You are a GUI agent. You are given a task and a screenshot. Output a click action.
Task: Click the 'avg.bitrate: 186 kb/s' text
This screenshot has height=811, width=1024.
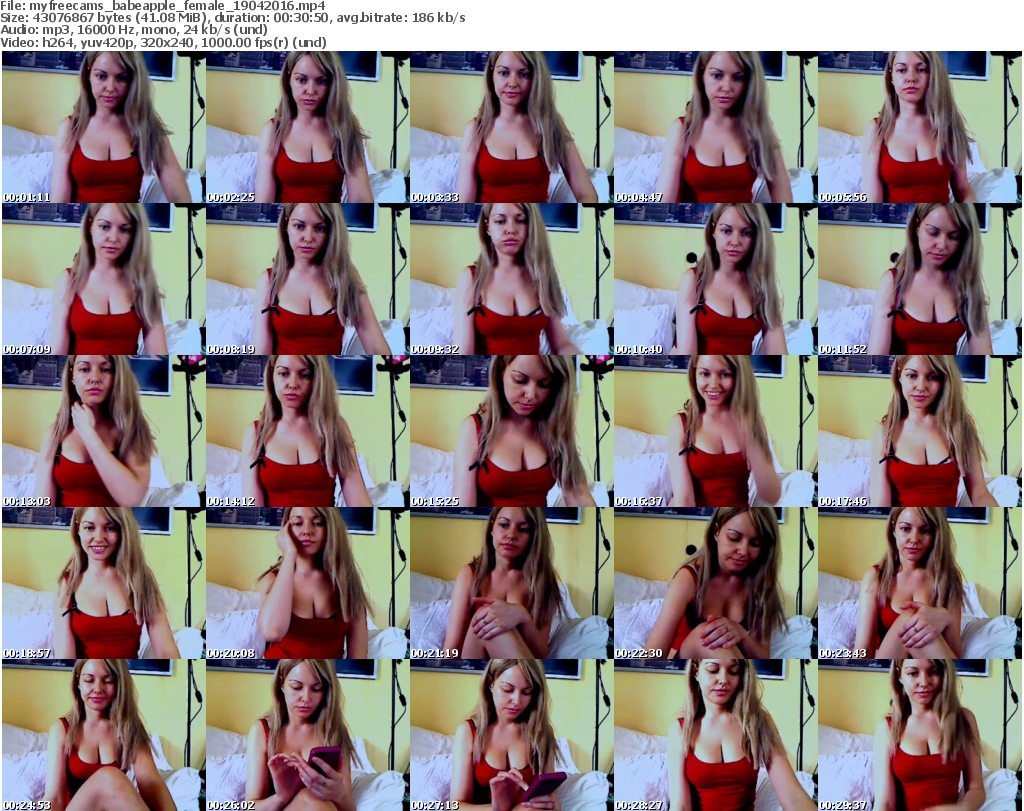coord(401,18)
